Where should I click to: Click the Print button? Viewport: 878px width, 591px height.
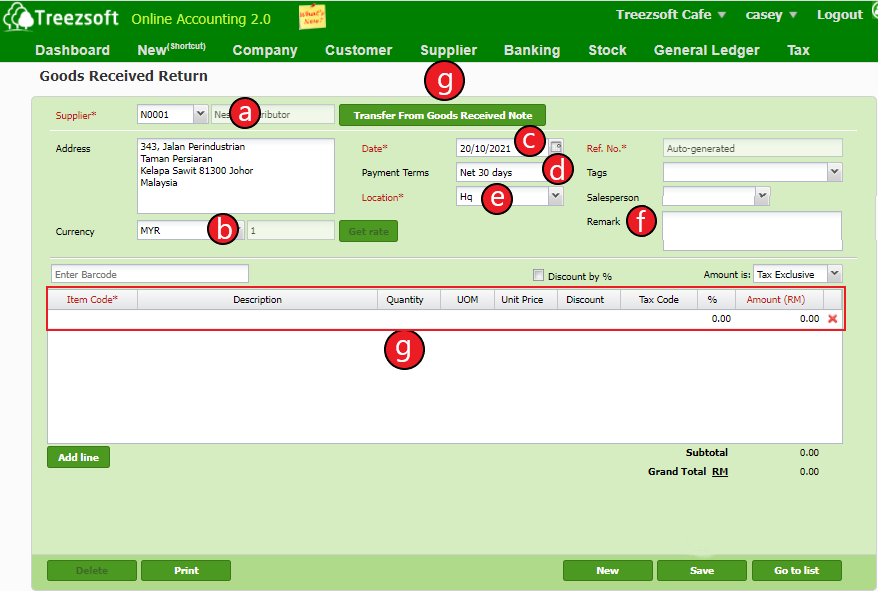pos(186,570)
